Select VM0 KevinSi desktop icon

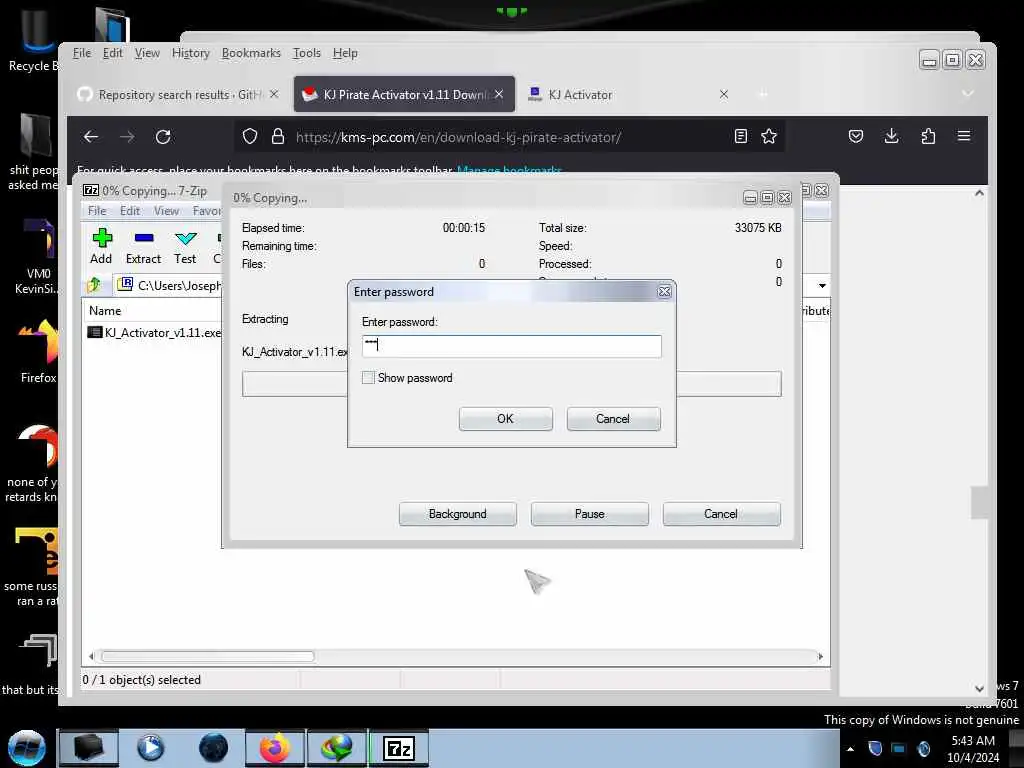click(x=38, y=257)
